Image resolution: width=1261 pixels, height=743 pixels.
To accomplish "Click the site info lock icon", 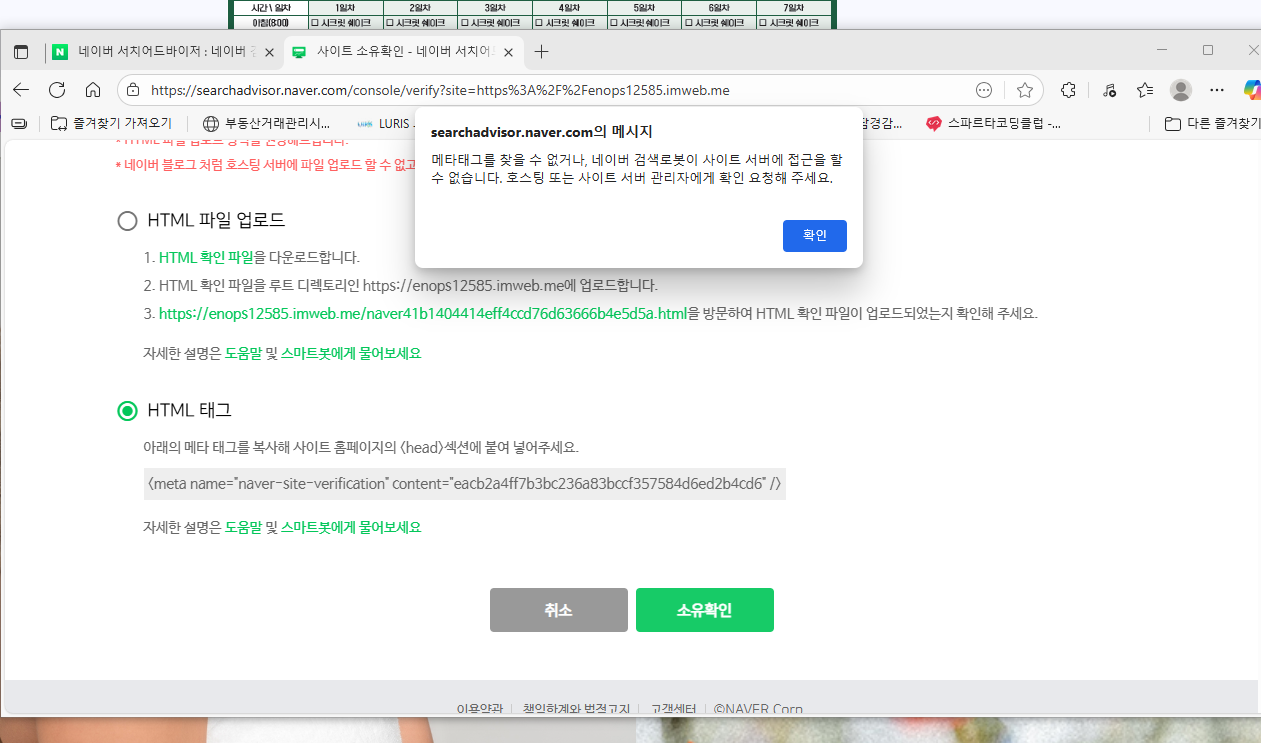I will pyautogui.click(x=135, y=90).
